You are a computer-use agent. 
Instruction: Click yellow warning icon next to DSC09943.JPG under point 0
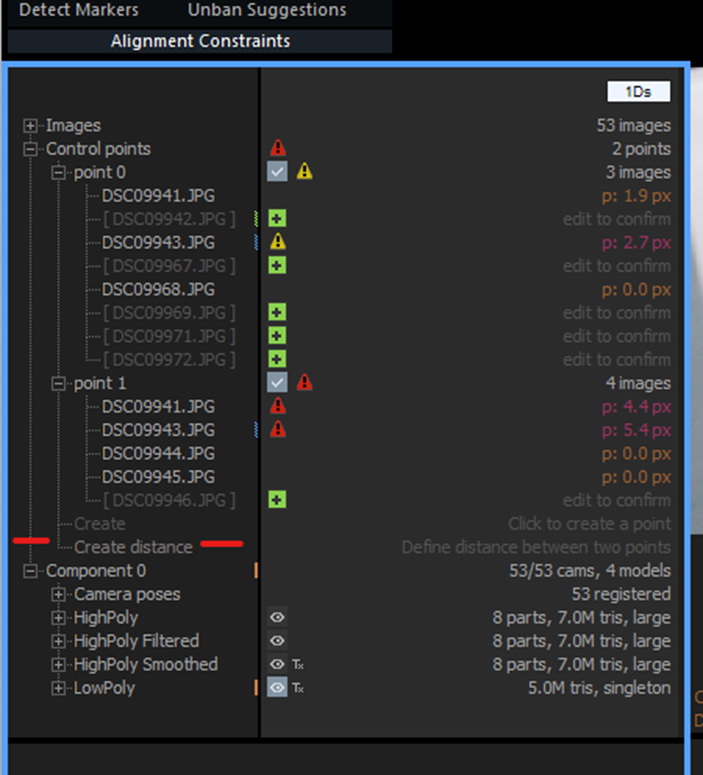tap(278, 242)
